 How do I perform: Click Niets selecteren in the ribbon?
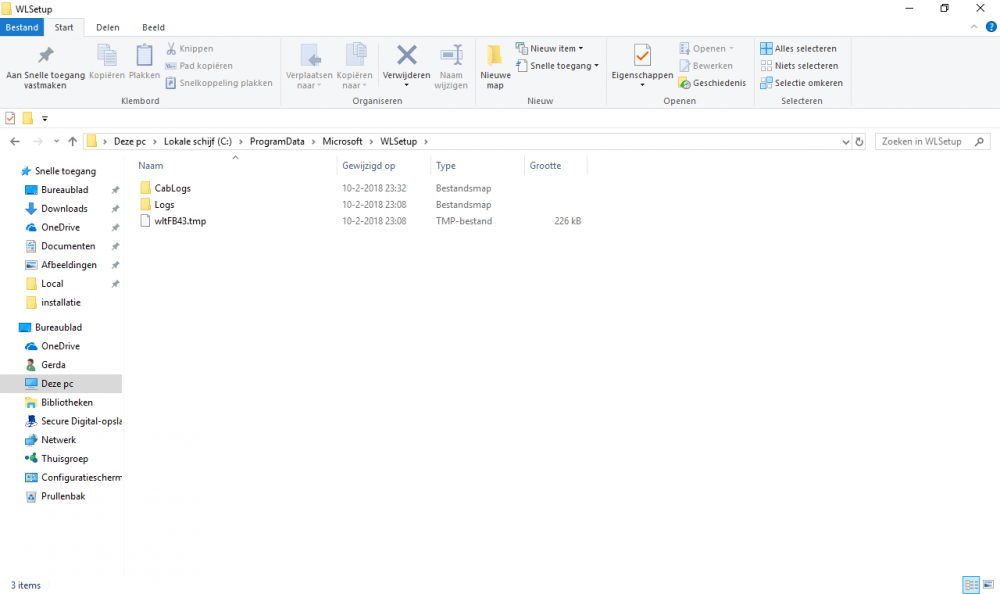pyautogui.click(x=799, y=65)
